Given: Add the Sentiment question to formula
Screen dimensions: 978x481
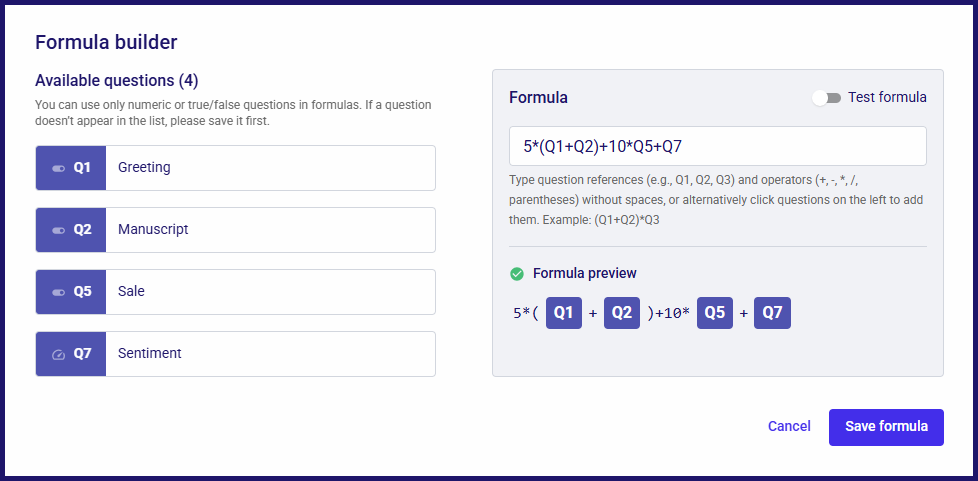Looking at the screenshot, I should (236, 354).
